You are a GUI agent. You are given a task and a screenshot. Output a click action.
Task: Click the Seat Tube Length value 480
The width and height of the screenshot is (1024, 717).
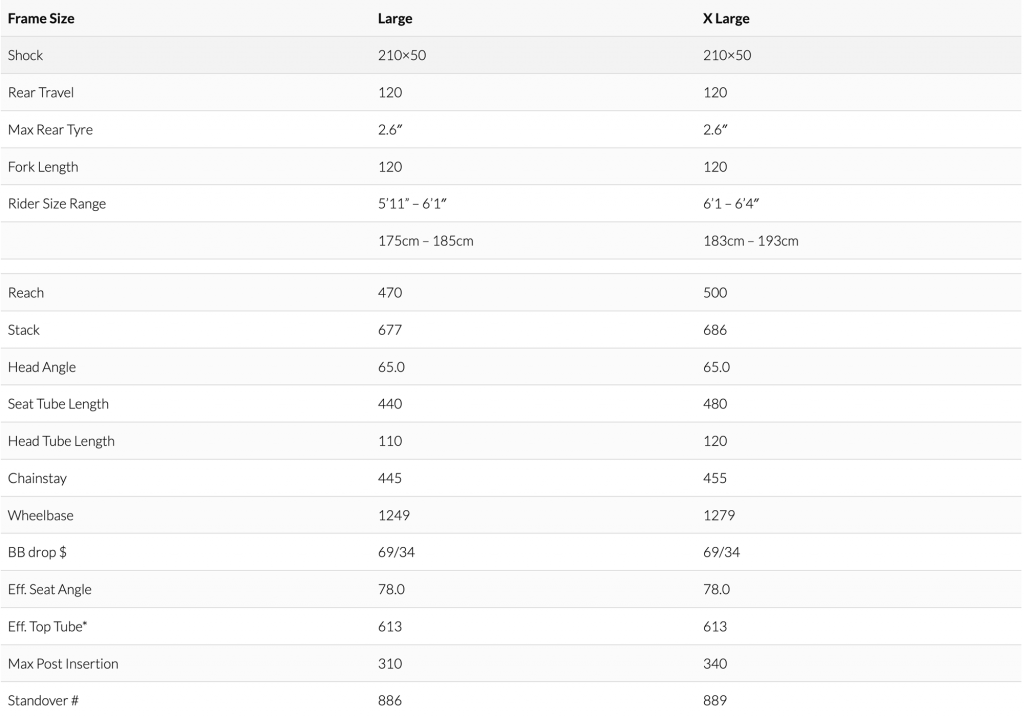click(x=715, y=404)
